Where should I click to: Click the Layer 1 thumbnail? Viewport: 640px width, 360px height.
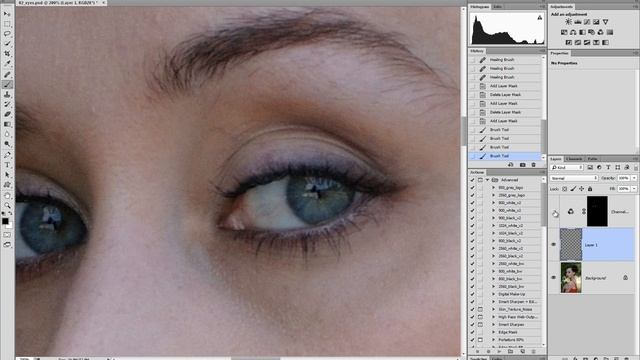(x=571, y=244)
